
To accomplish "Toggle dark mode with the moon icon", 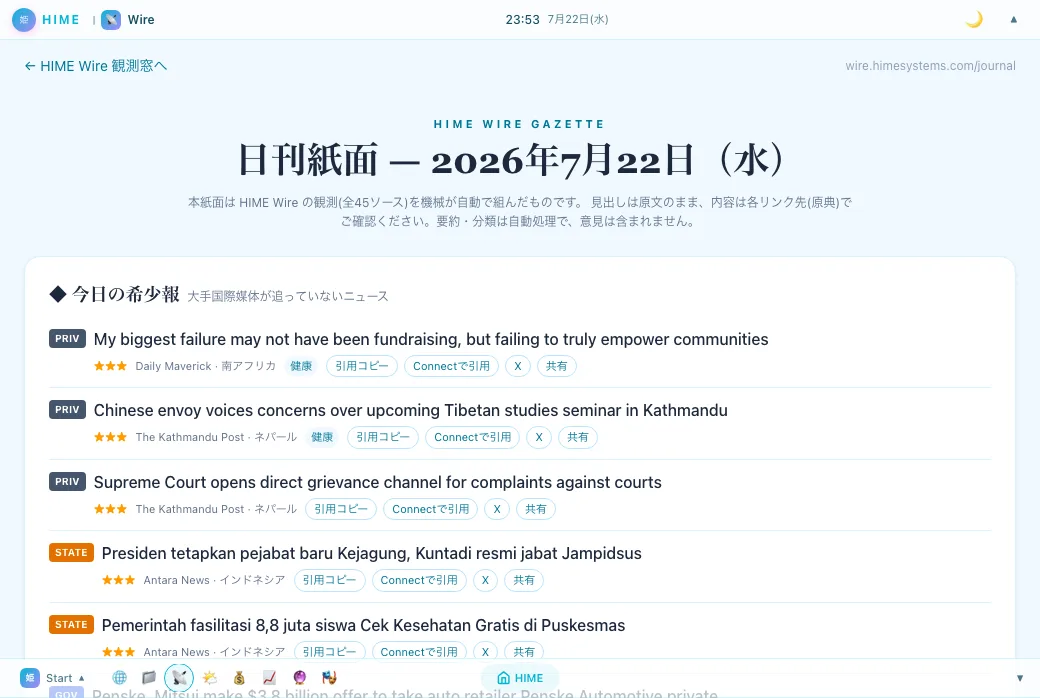I will [973, 20].
